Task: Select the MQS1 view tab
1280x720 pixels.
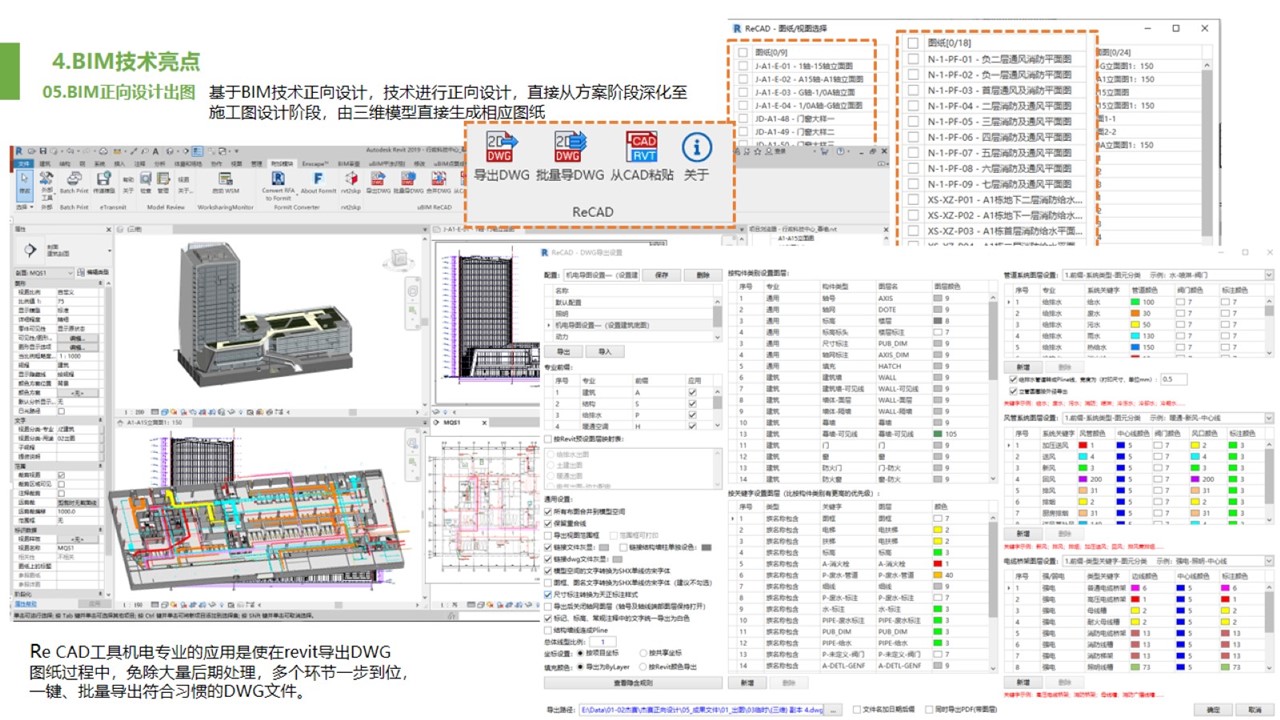Action: coord(453,423)
